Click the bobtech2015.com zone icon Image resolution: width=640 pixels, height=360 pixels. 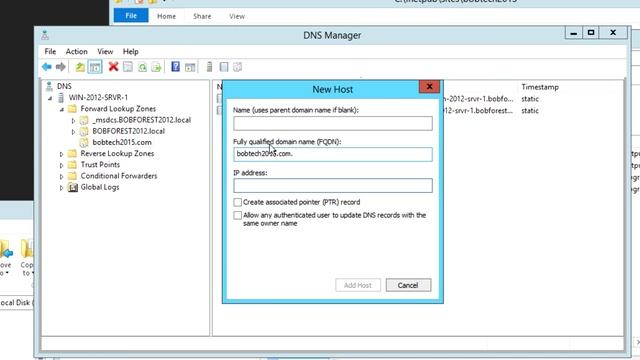[84, 142]
